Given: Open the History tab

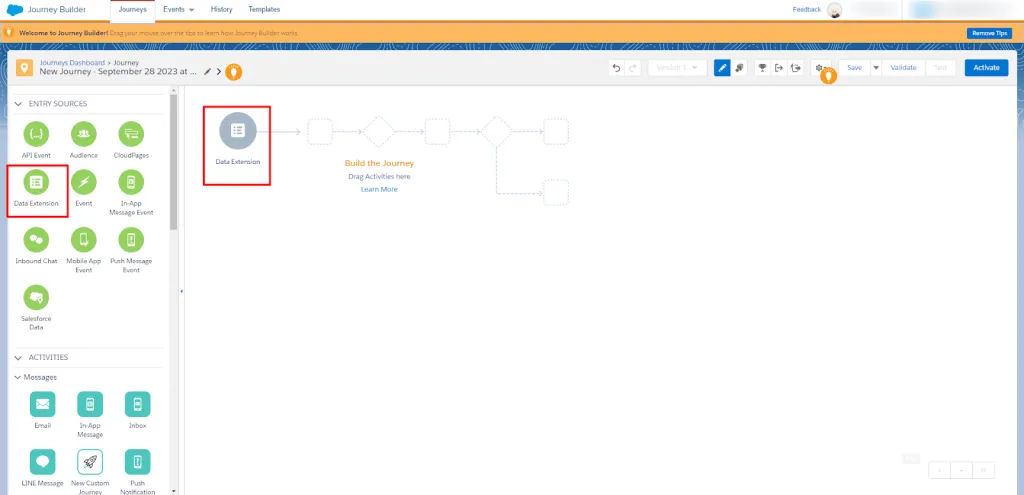Looking at the screenshot, I should pos(221,10).
